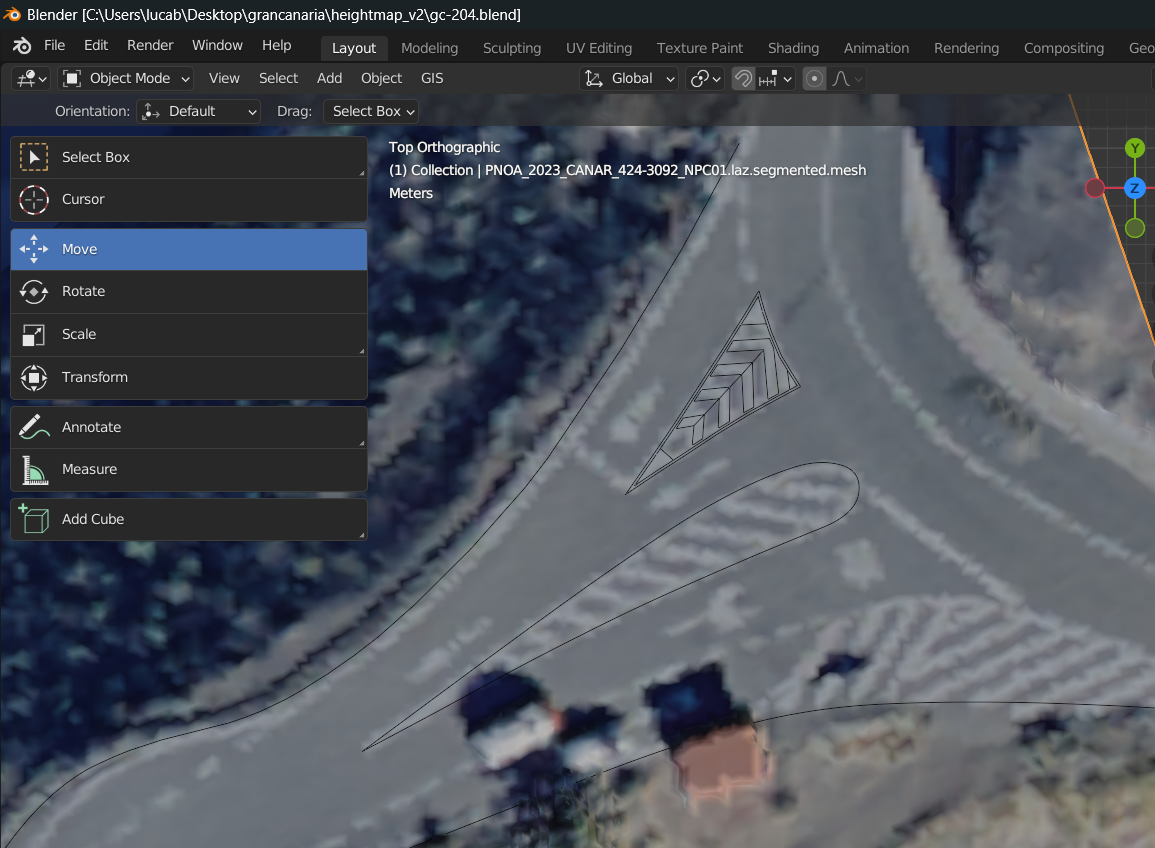
Task: Switch to the Compositing workspace tab
Action: coord(1064,48)
